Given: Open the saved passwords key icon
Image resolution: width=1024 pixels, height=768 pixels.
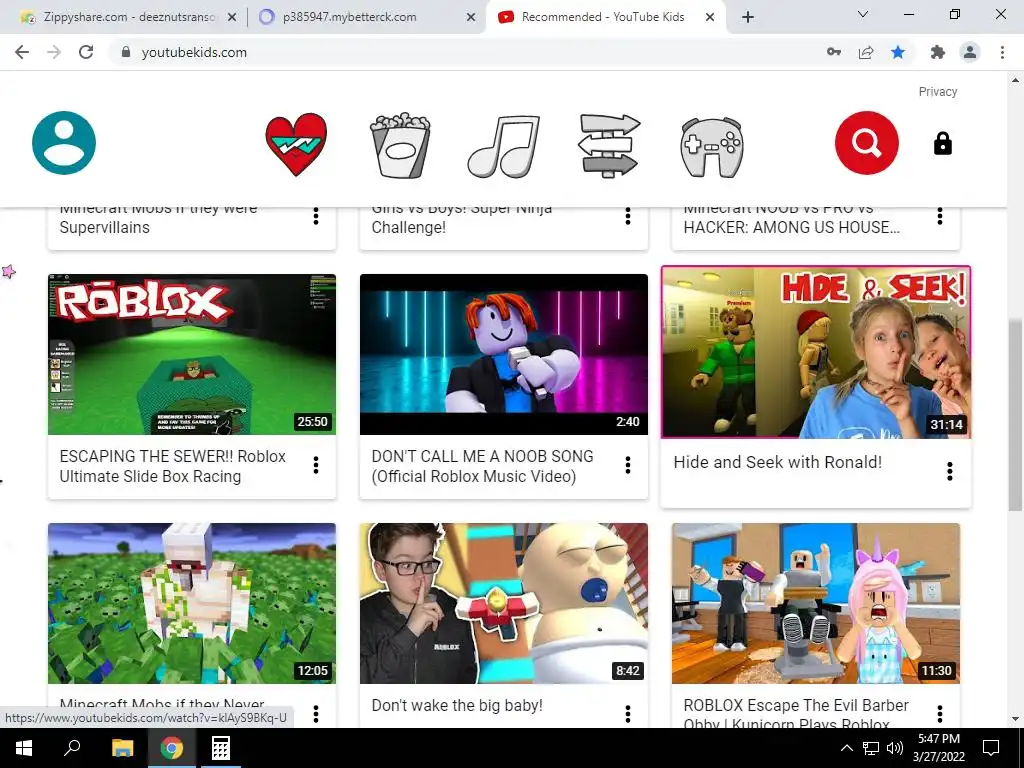Looking at the screenshot, I should tap(834, 52).
